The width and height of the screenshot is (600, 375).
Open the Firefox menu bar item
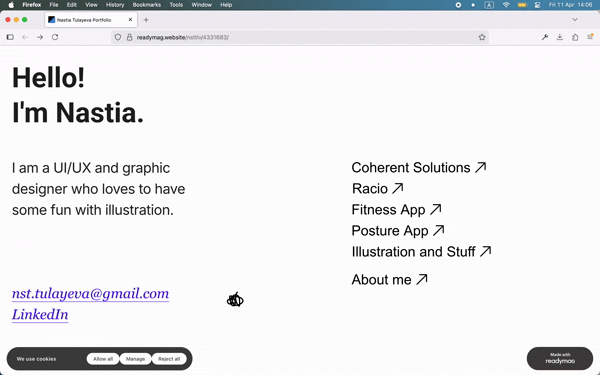click(32, 5)
